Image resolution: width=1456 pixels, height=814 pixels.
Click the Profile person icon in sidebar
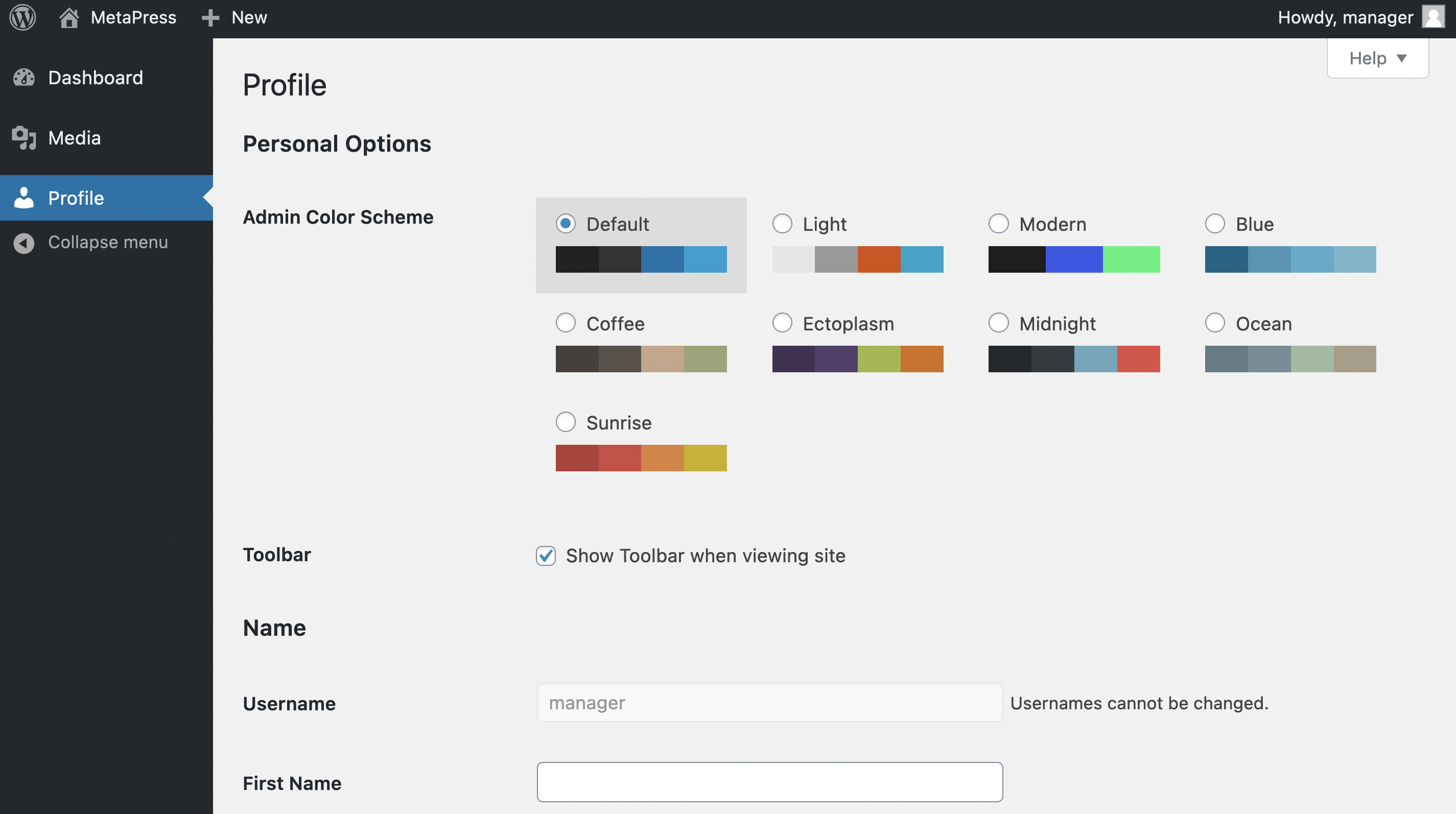pyautogui.click(x=24, y=198)
